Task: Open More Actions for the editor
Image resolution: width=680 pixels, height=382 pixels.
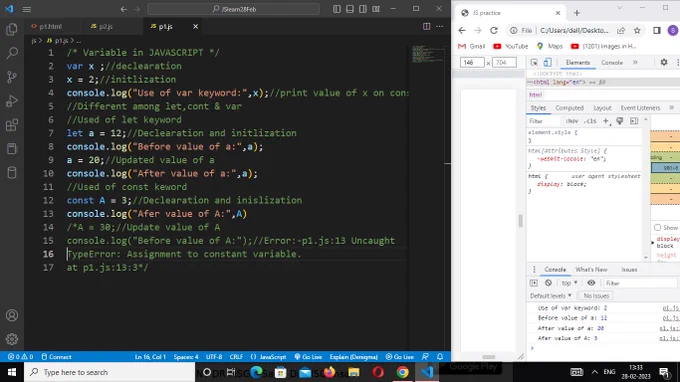Action: [x=440, y=26]
